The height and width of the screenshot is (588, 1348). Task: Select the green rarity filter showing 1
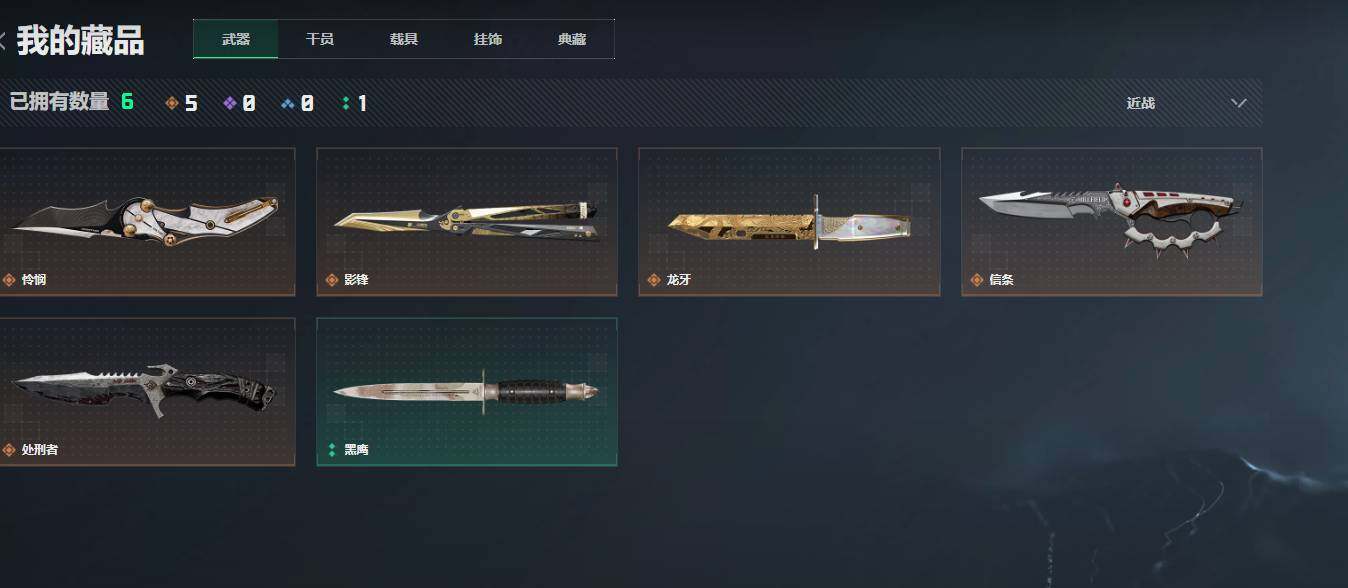354,103
